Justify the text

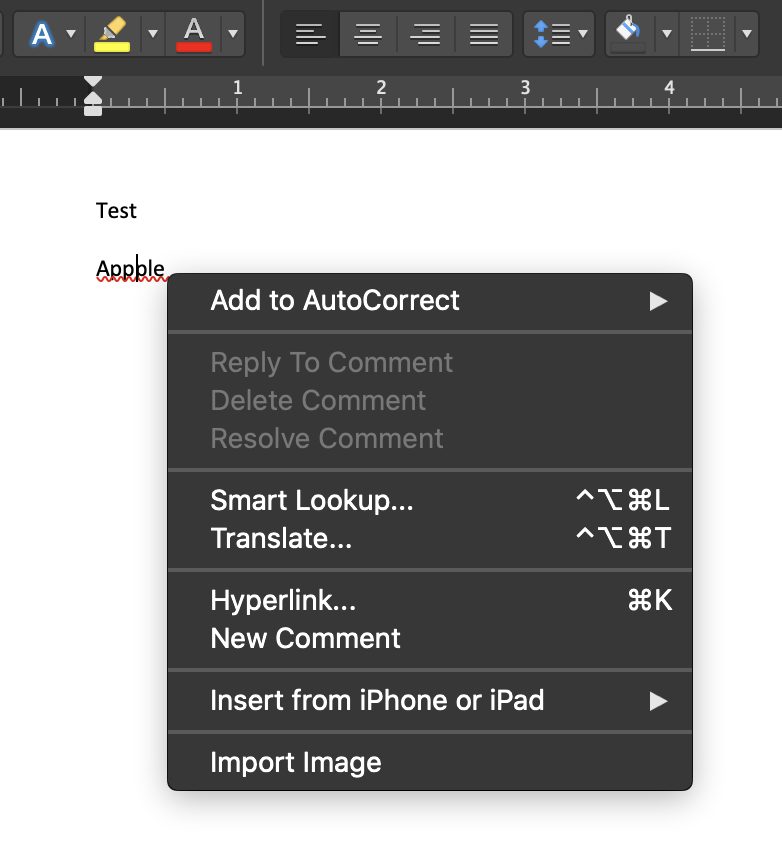[484, 34]
